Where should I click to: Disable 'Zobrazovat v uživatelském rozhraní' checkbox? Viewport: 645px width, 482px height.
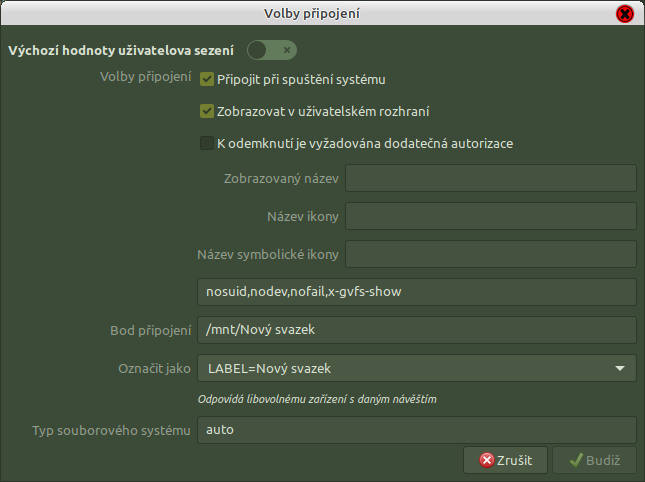(x=207, y=111)
